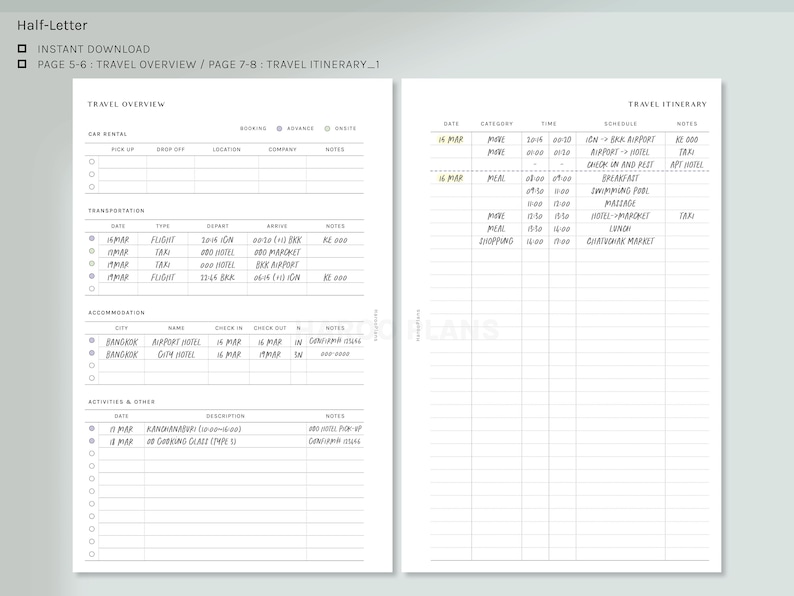Click the ARRIVE column header

point(277,226)
